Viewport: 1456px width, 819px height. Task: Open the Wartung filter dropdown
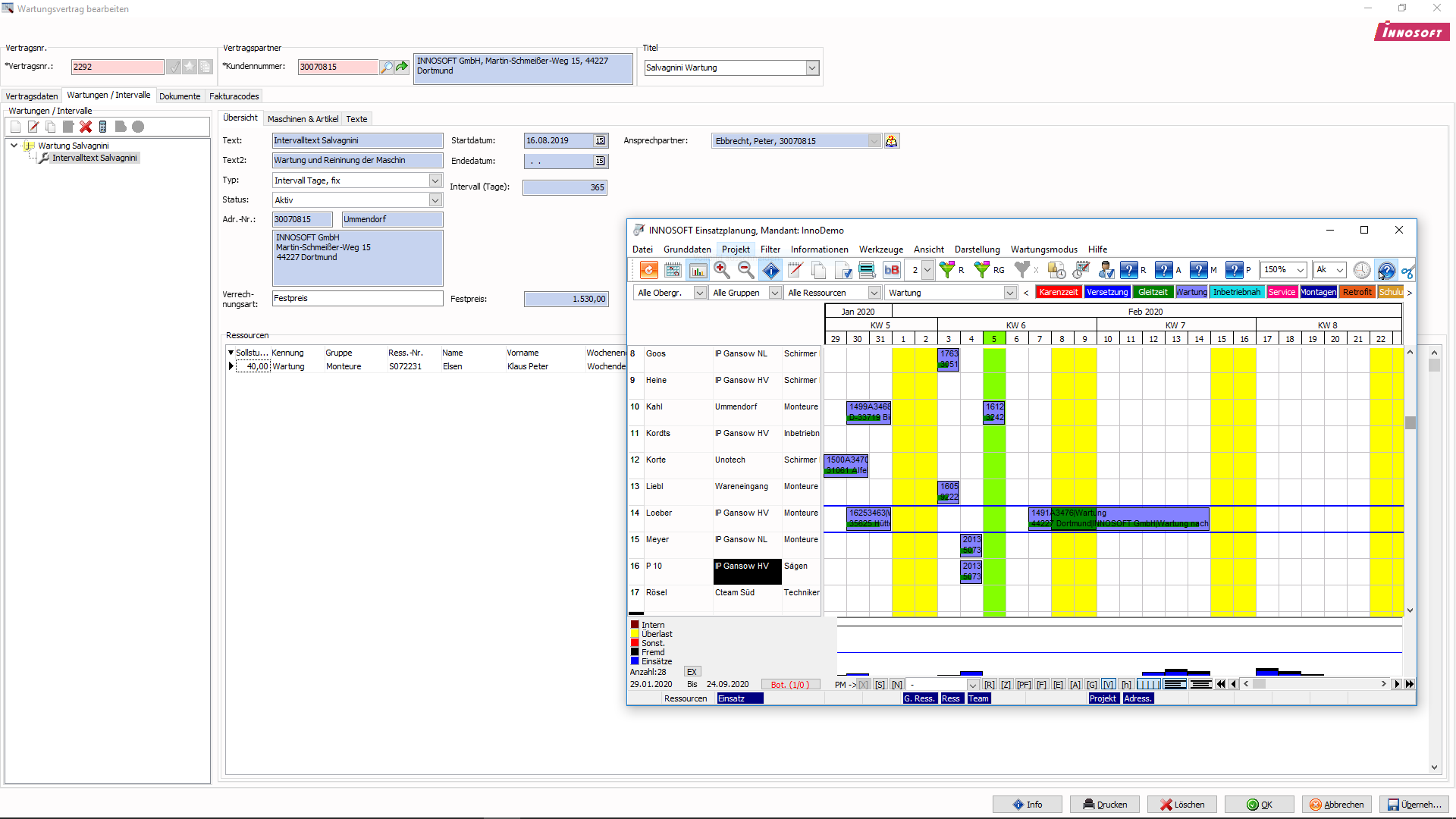coord(1010,293)
